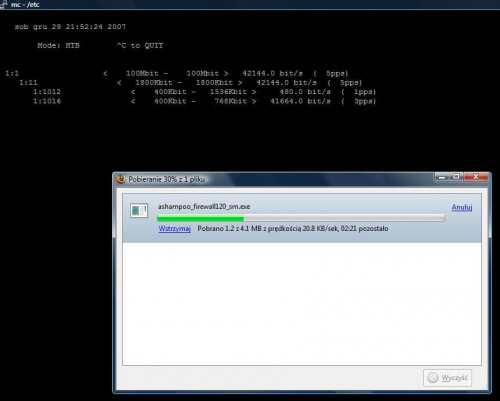Click the Pobieranie 30% z 1 pliku title bar
Screen dimensions: 500x401
tap(273, 179)
